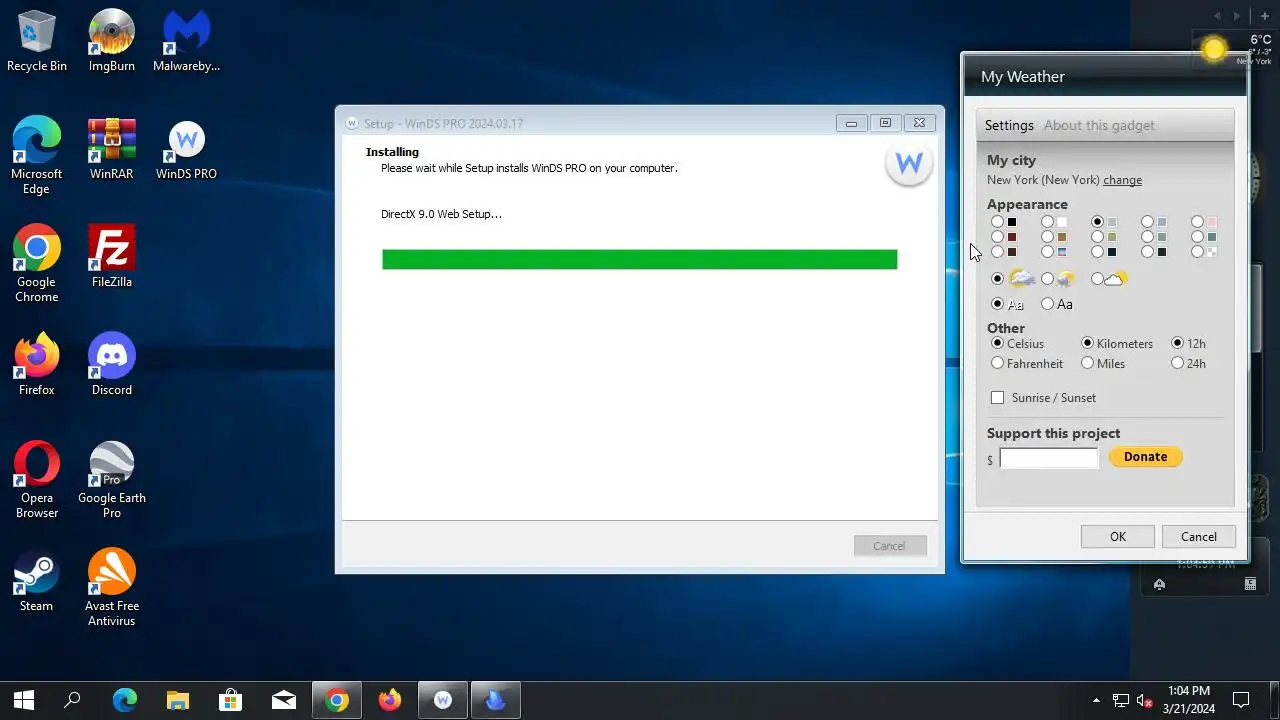Open Firefox from the taskbar
Viewport: 1280px width, 720px height.
[390, 700]
